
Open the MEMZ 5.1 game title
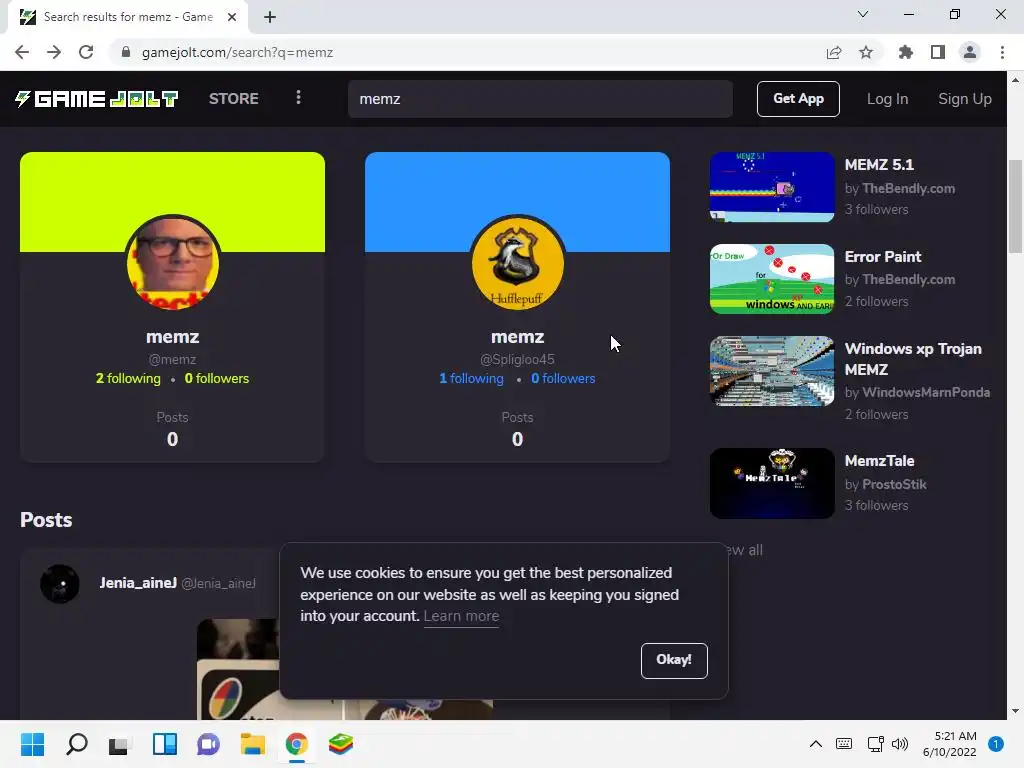tap(879, 165)
